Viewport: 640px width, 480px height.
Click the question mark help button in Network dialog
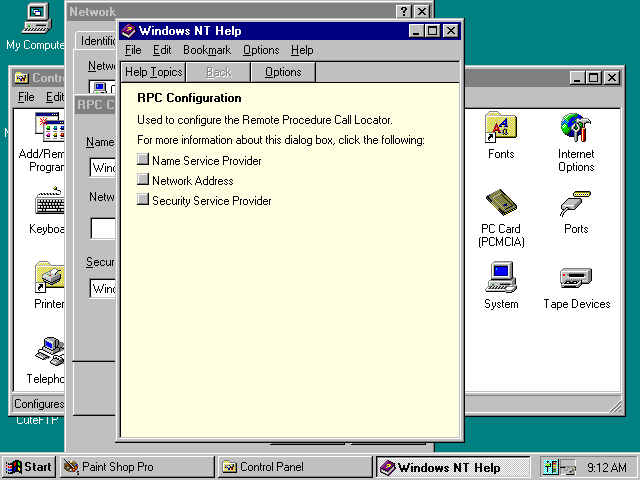tap(404, 11)
